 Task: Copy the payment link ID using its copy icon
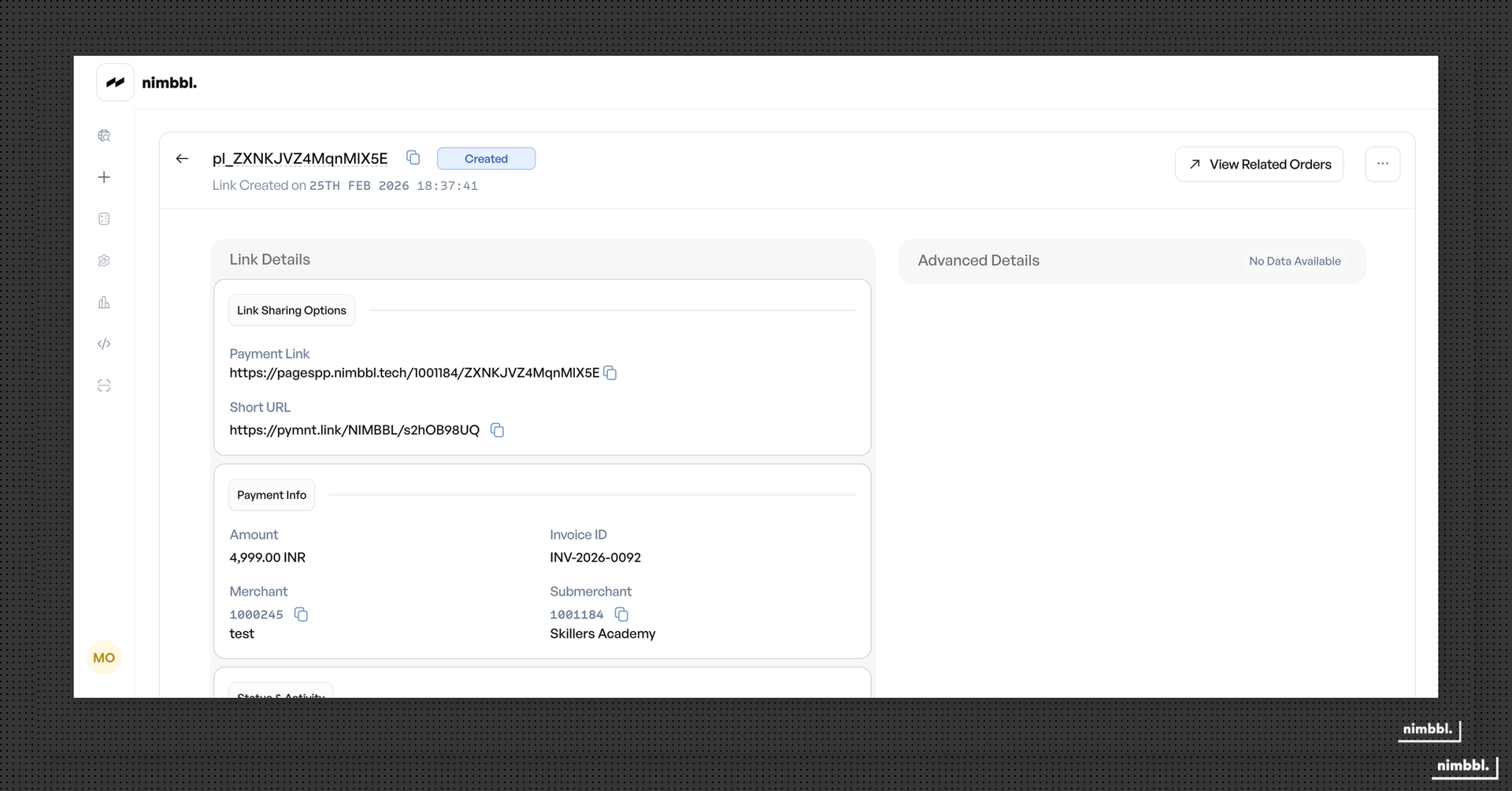[413, 158]
